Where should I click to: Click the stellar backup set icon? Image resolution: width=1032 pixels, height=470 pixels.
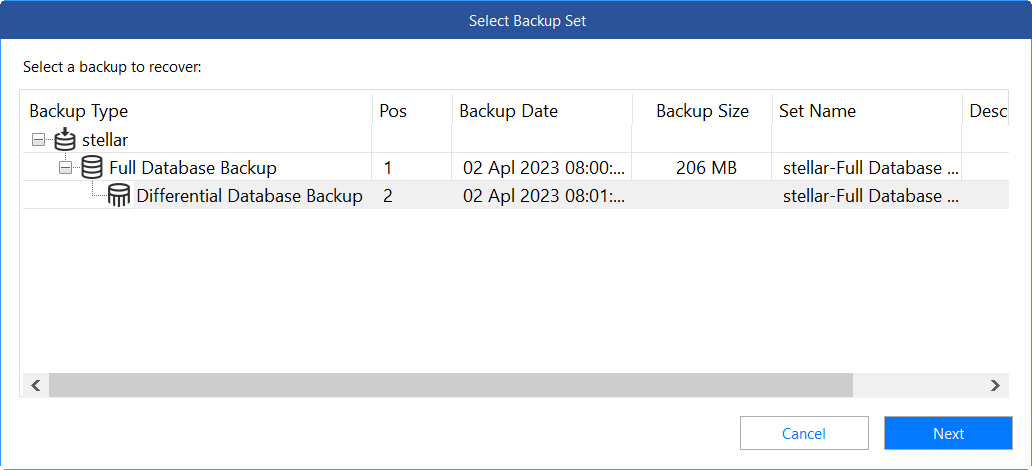tap(65, 140)
